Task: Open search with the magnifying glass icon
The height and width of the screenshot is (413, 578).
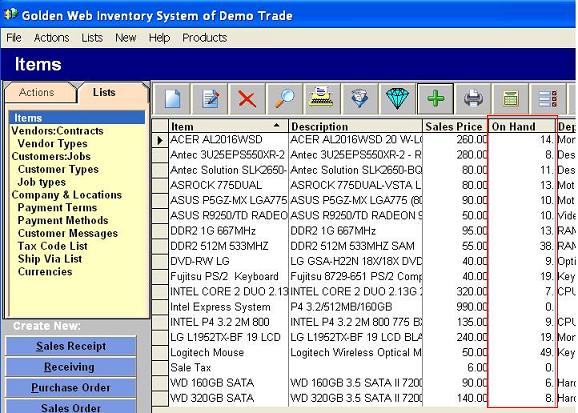Action: pos(285,99)
